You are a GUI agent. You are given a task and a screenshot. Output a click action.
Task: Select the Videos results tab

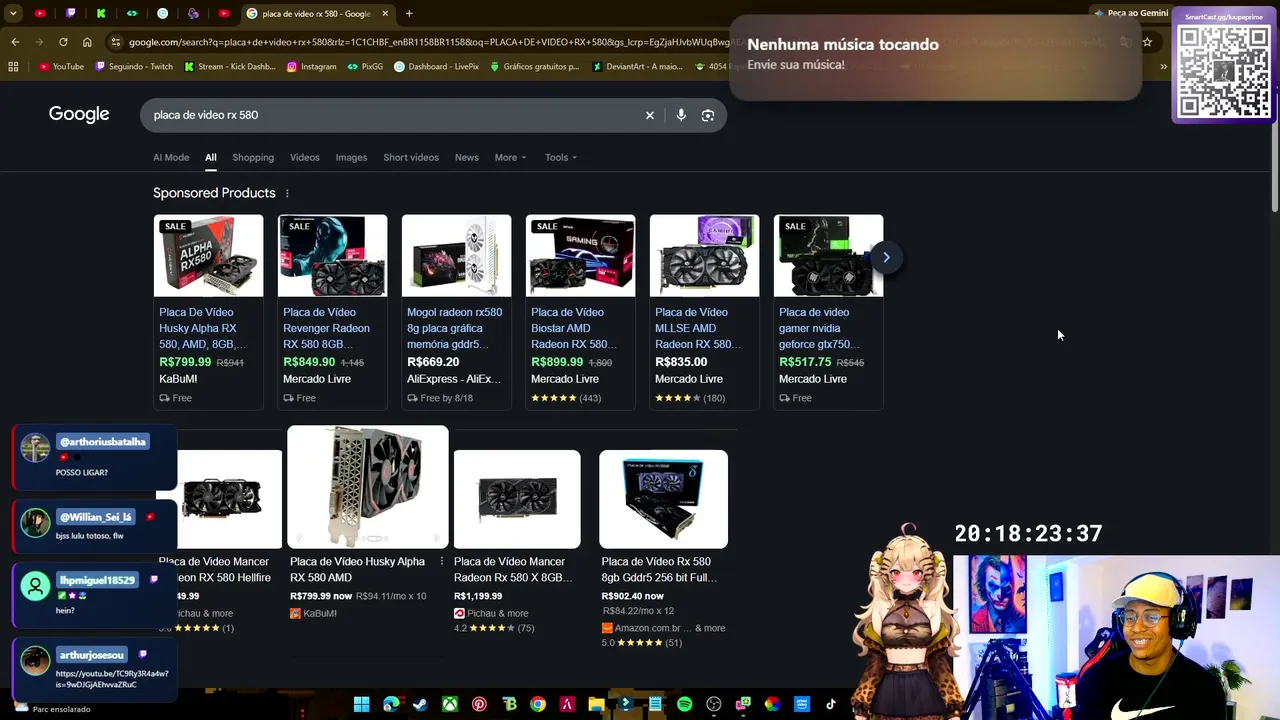(305, 157)
